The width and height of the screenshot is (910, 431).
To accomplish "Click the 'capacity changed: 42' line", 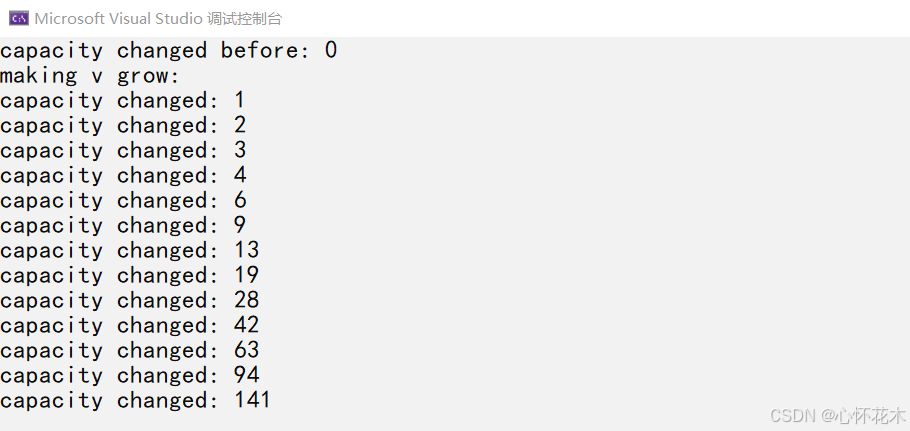I will [x=129, y=326].
